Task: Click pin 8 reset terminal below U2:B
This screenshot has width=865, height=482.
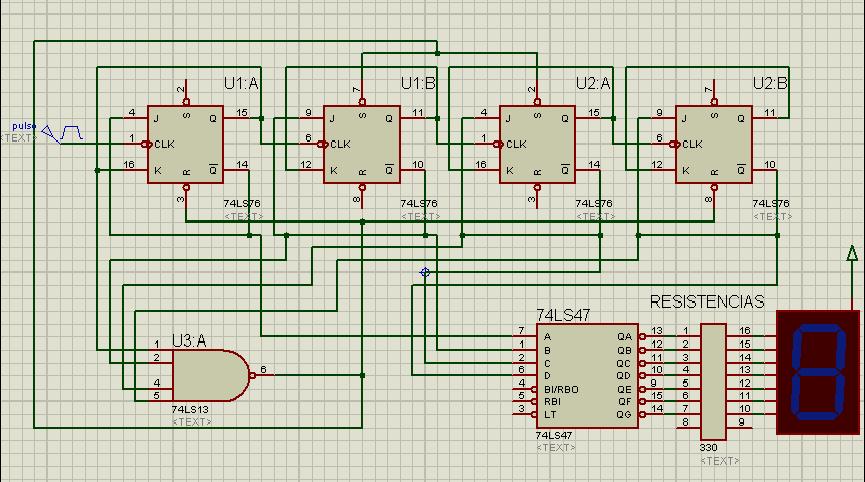Action: pos(712,196)
